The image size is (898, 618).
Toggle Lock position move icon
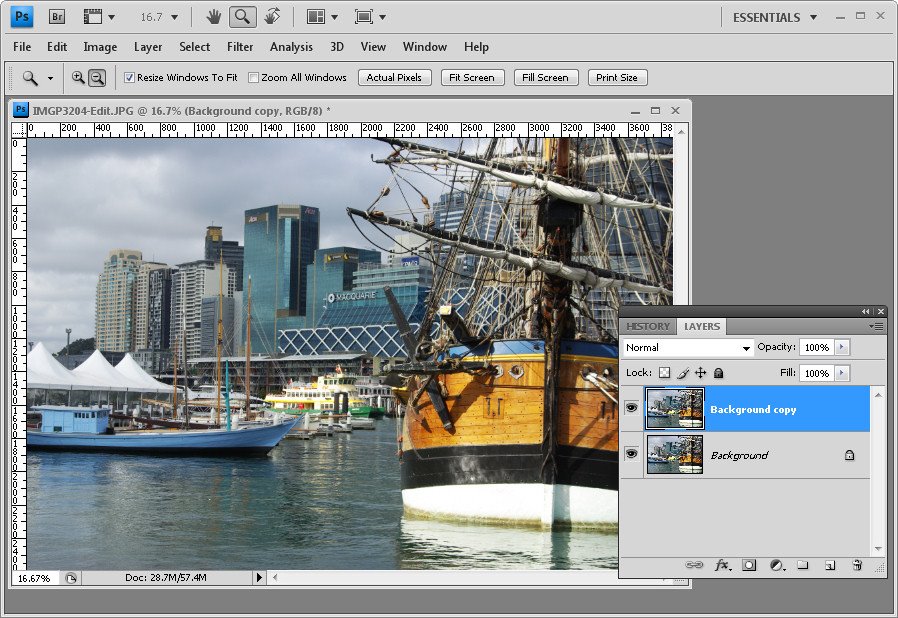[700, 373]
